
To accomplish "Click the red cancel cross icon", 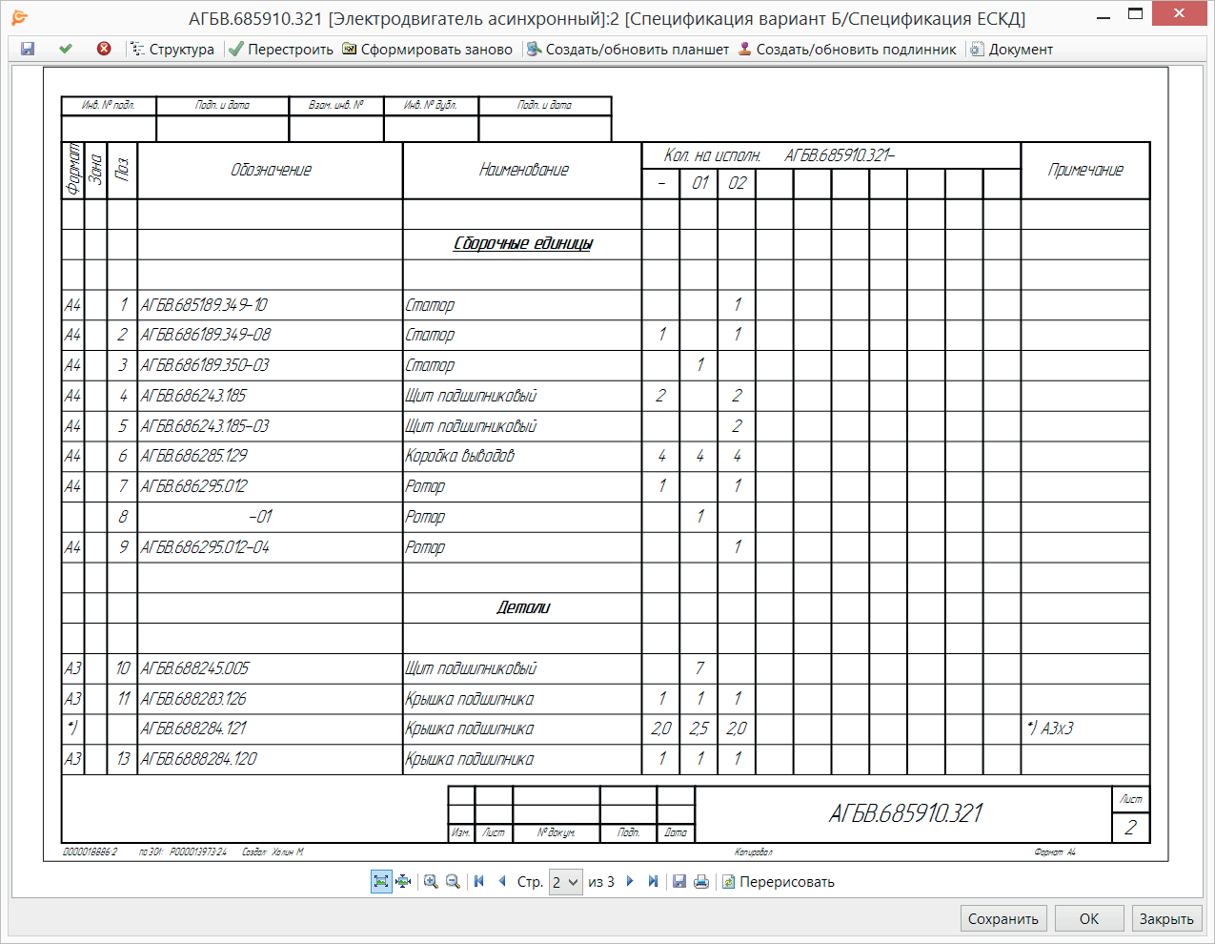I will pos(104,49).
